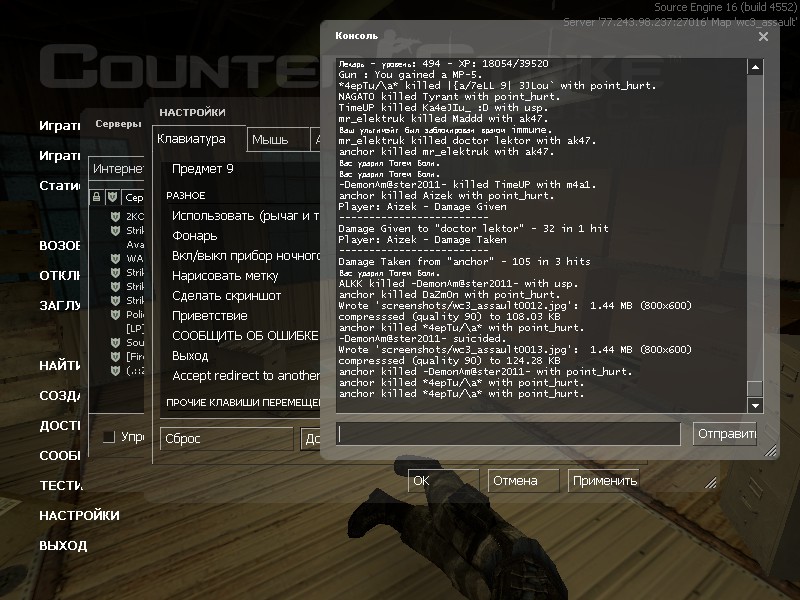Viewport: 800px width, 600px height.
Task: Click the VAC shield icon beside Poli server
Action: point(115,314)
